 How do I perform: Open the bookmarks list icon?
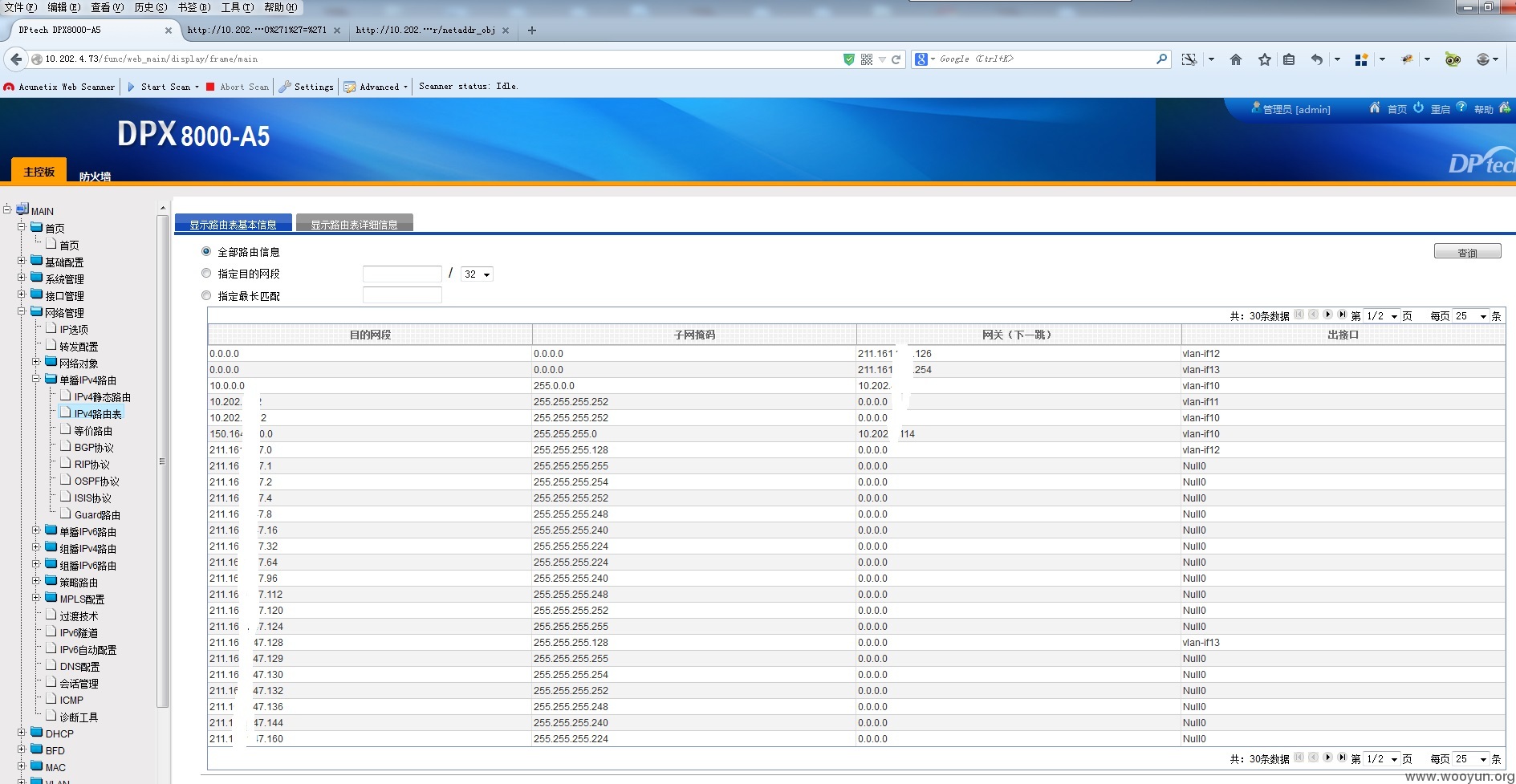click(x=1289, y=59)
